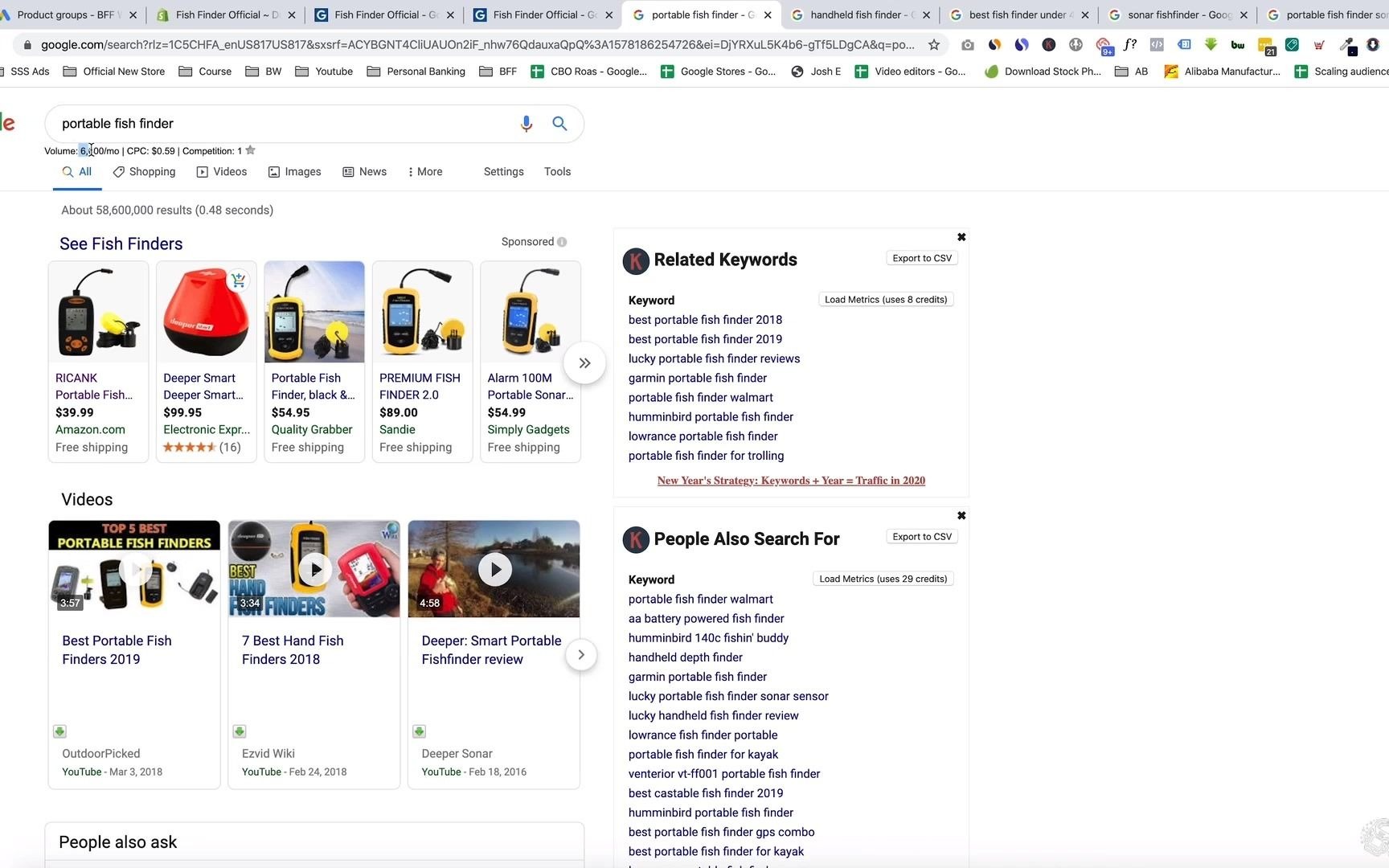Image resolution: width=1389 pixels, height=868 pixels.
Task: Open the Shopping results tab
Action: pos(144,172)
